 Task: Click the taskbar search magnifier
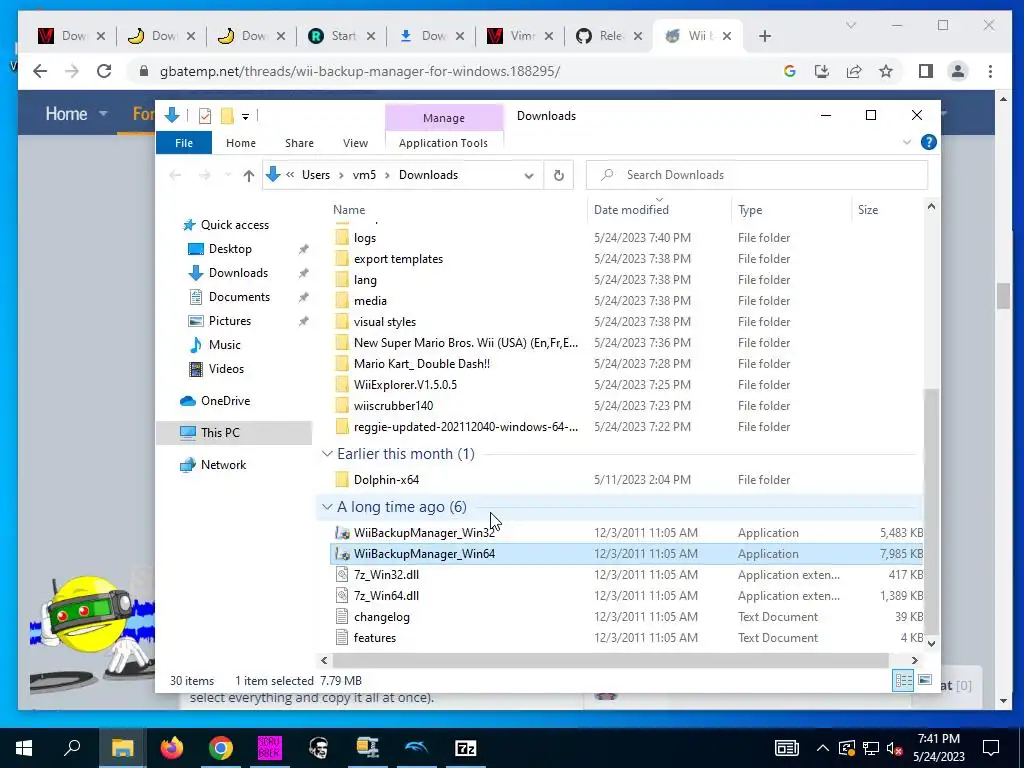click(72, 747)
